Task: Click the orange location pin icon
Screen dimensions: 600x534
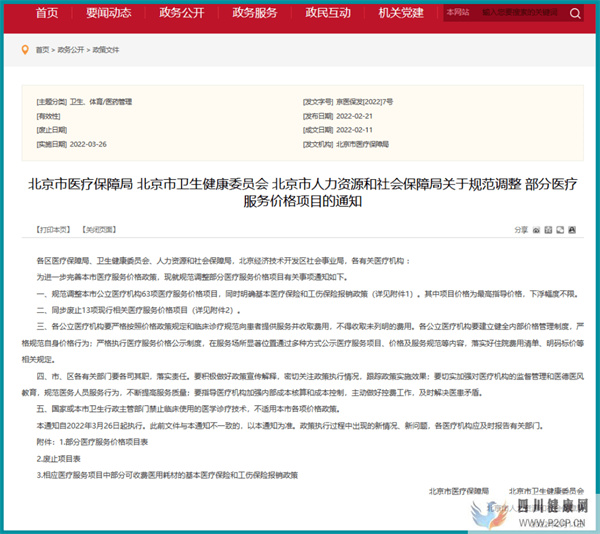Action: coord(25,50)
